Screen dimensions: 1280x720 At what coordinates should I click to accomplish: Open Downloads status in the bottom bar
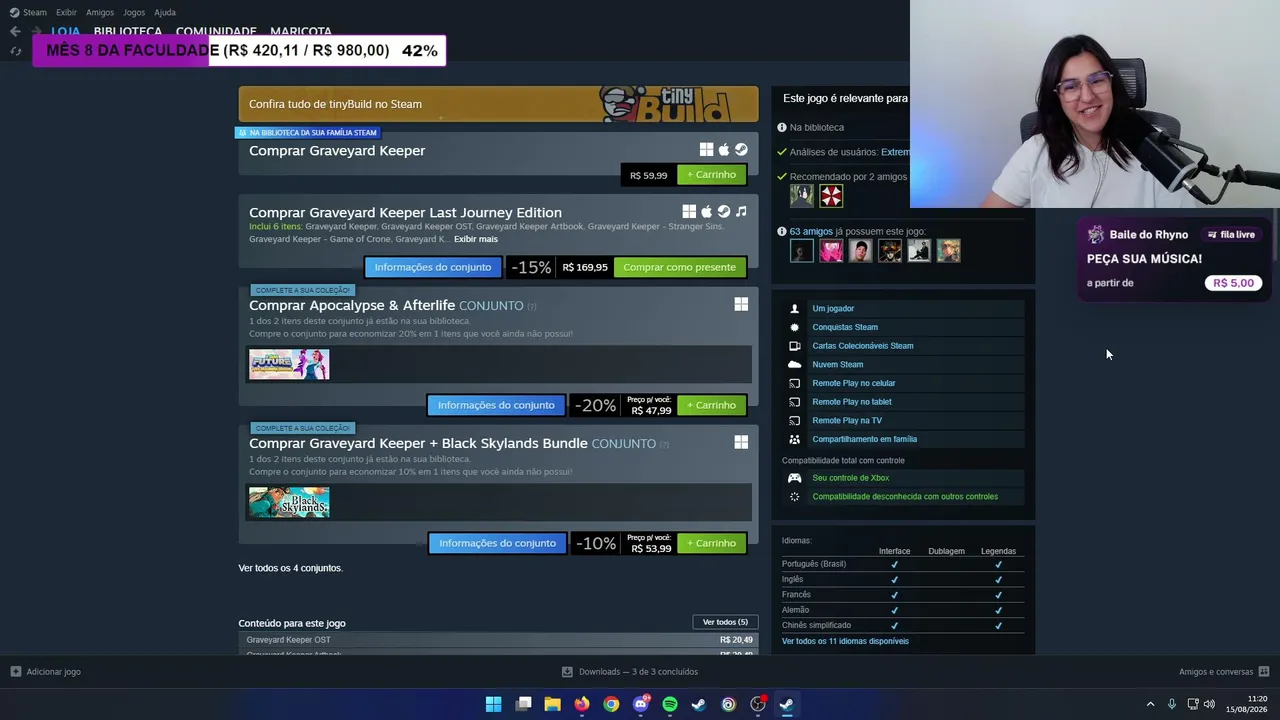click(x=630, y=672)
